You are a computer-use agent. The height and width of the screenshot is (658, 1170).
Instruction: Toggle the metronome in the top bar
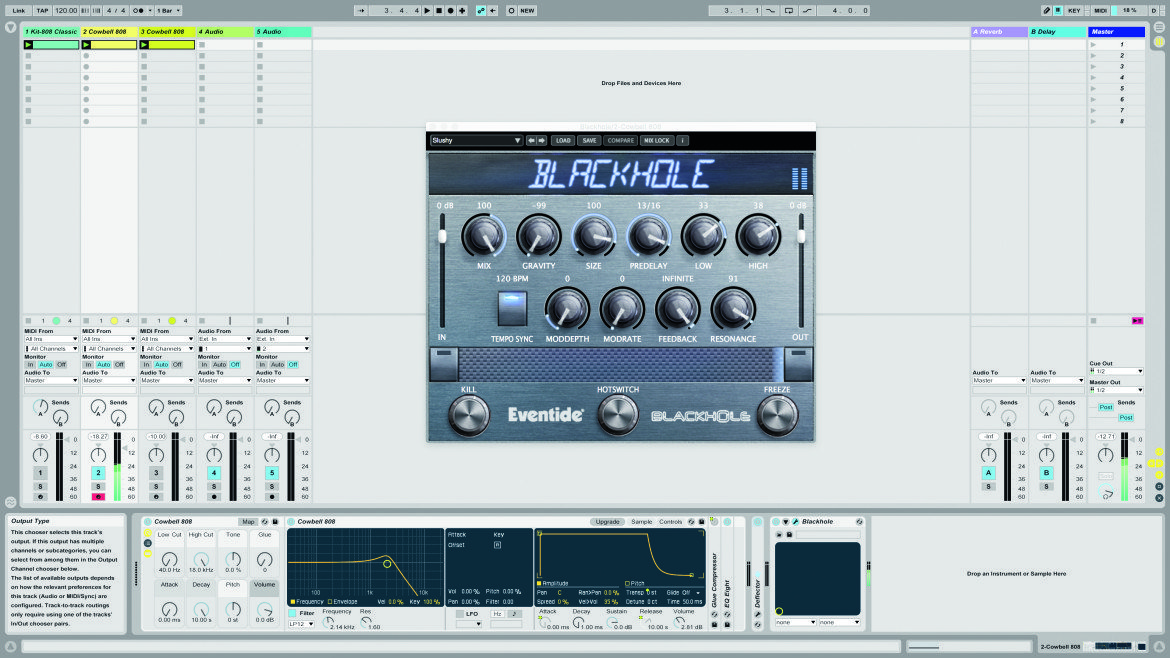(x=140, y=10)
